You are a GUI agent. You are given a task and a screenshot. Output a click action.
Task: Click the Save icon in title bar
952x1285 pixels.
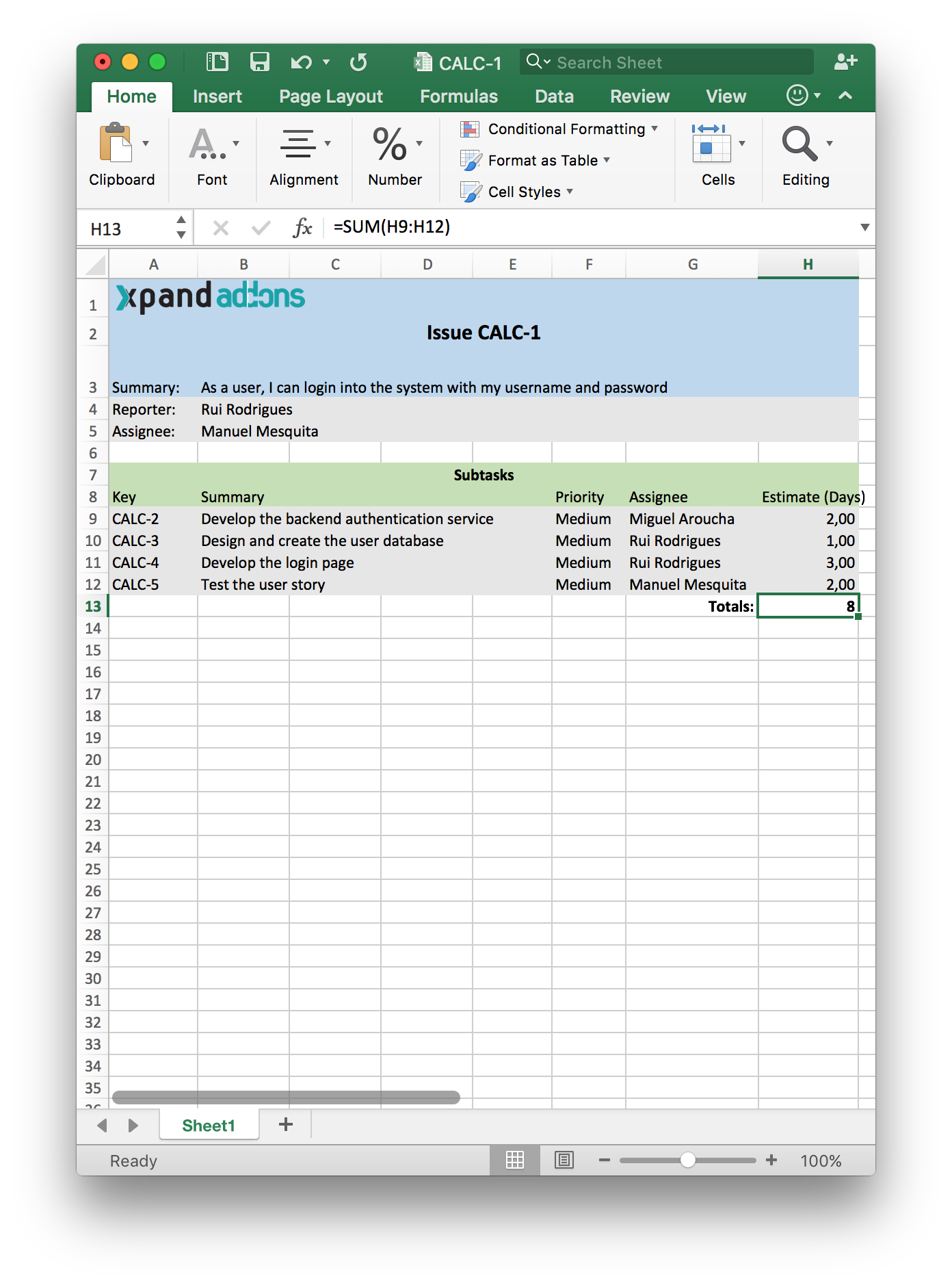click(259, 62)
